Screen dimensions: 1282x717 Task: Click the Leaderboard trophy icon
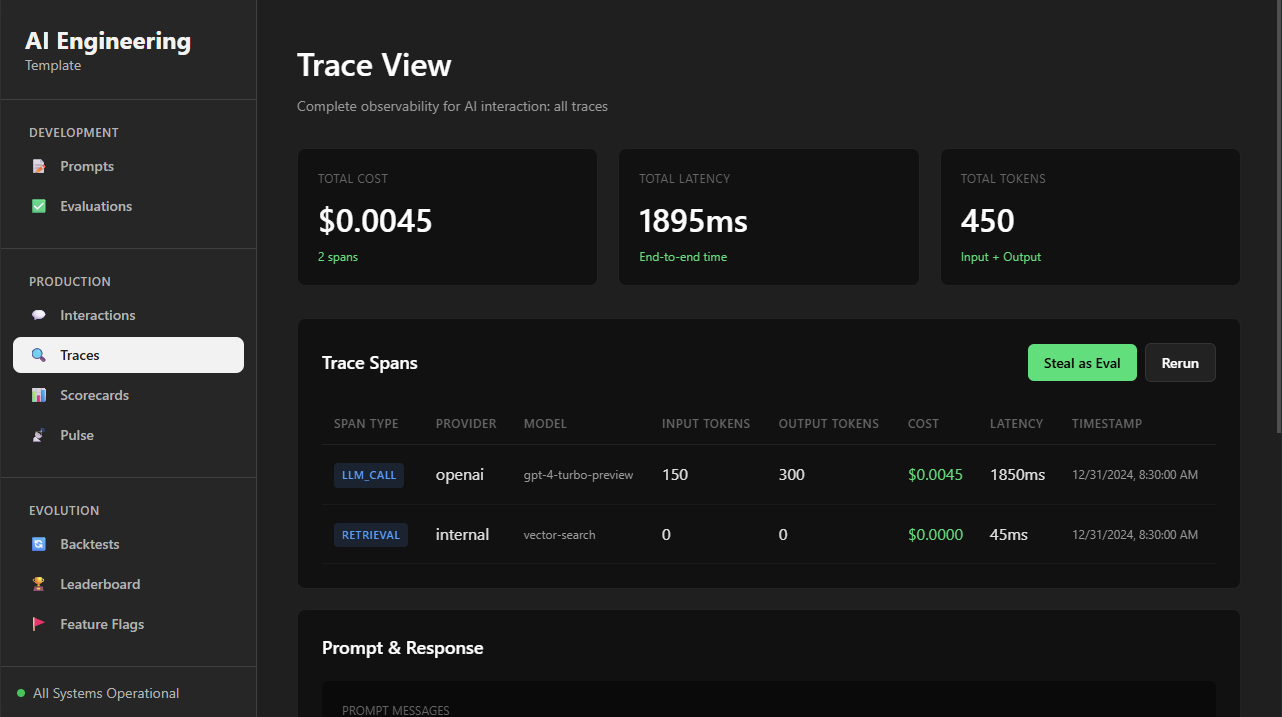38,583
